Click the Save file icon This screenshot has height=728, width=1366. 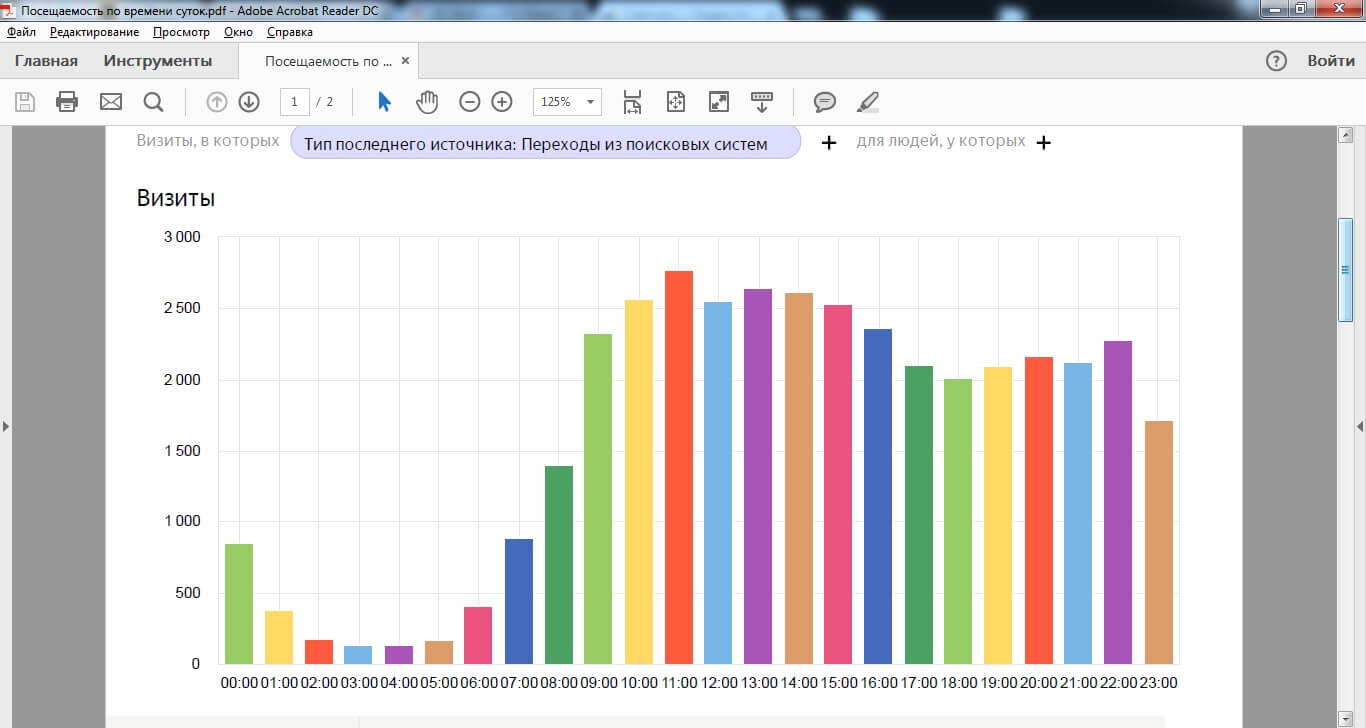tap(25, 102)
